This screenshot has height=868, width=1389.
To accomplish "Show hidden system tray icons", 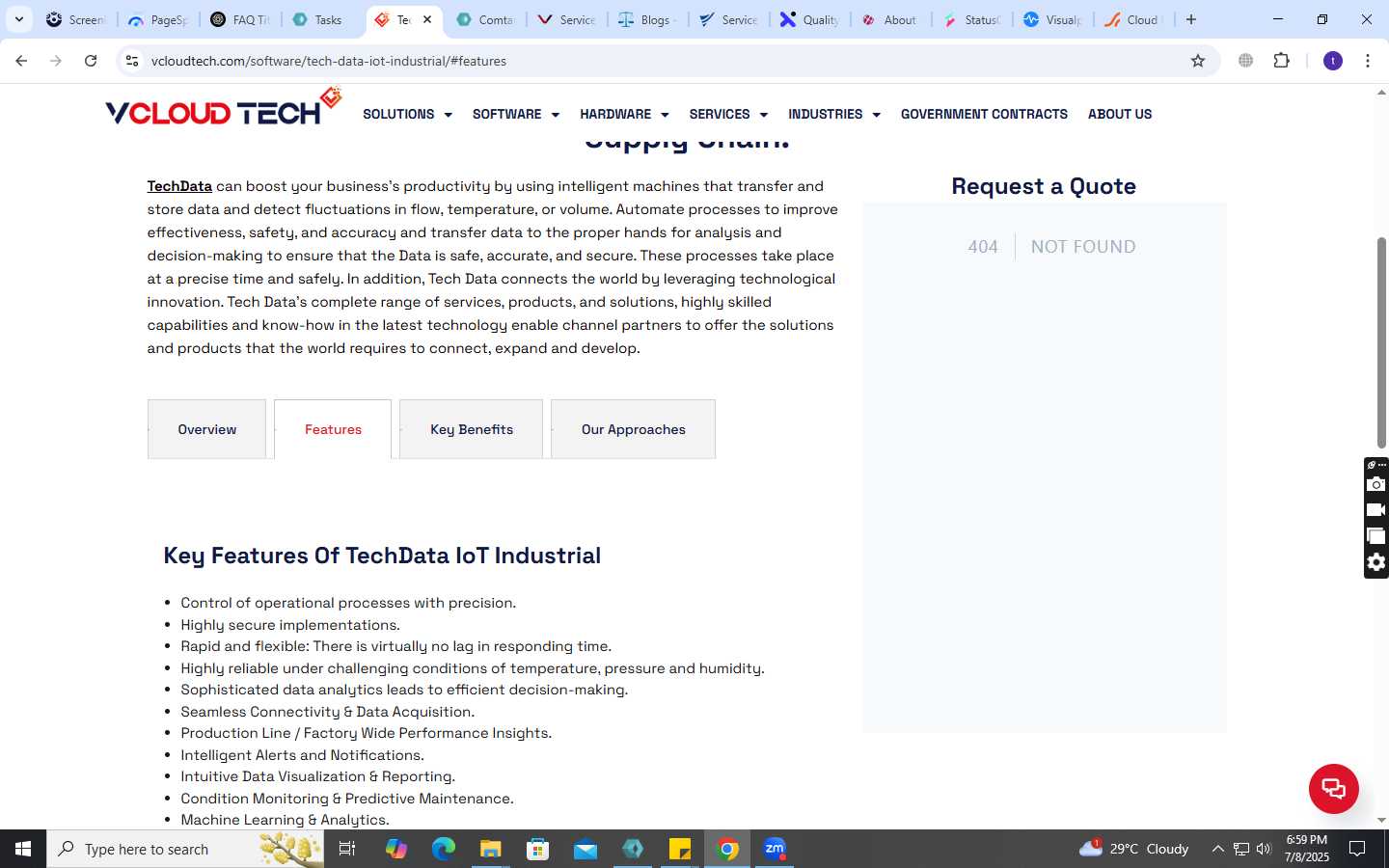I will [1217, 849].
